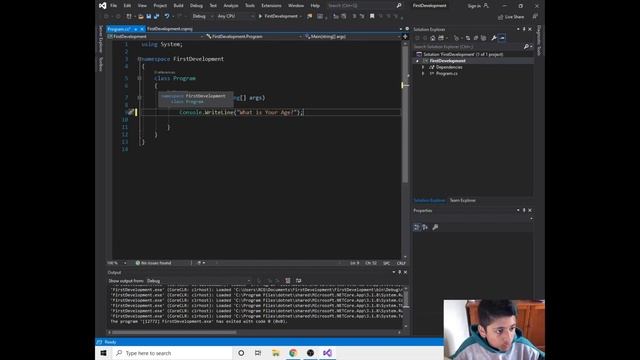Open the Edit menu
The width and height of the screenshot is (640, 360).
[127, 6]
